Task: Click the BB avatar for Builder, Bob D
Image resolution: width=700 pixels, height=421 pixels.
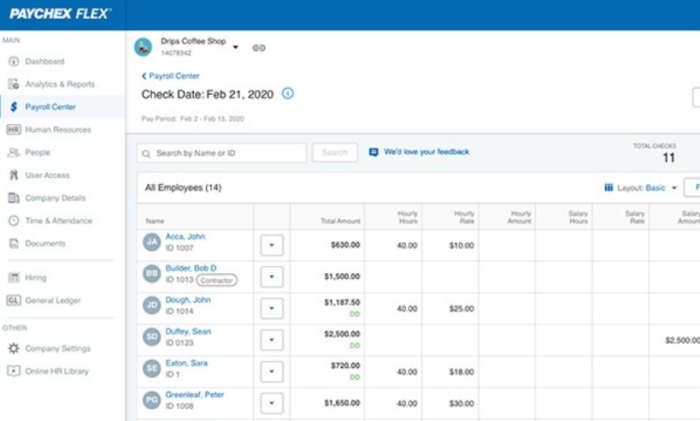Action: 152,274
